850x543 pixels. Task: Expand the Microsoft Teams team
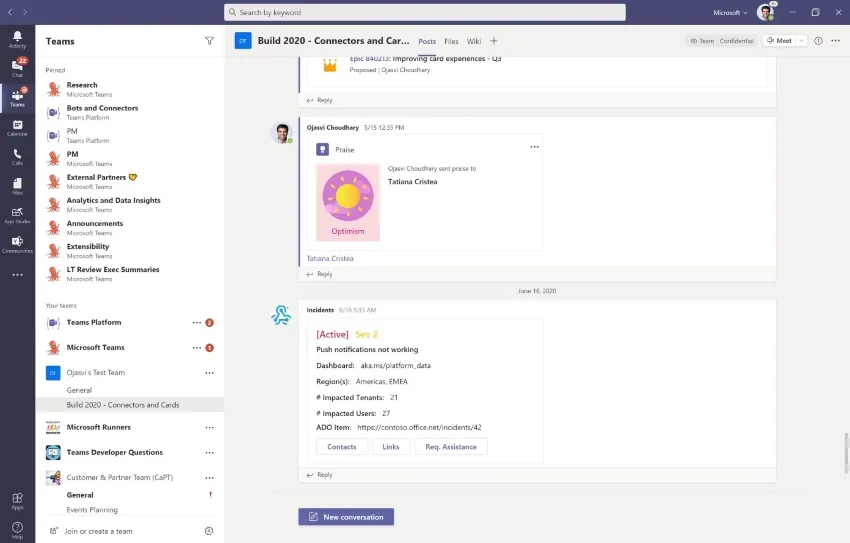click(95, 347)
